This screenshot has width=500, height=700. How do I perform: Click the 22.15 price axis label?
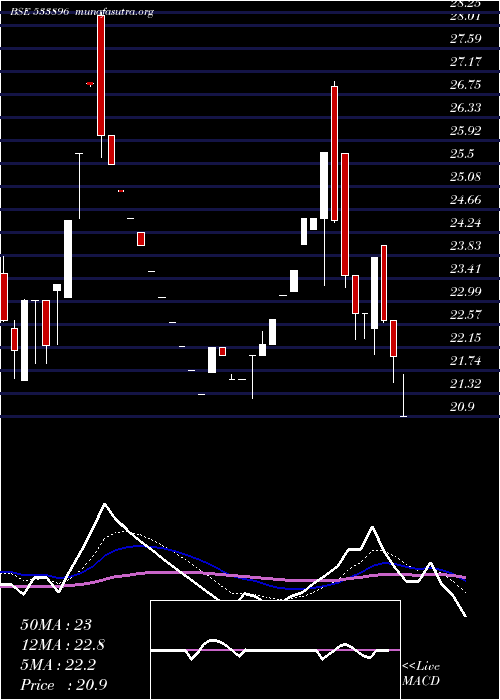coord(465,338)
